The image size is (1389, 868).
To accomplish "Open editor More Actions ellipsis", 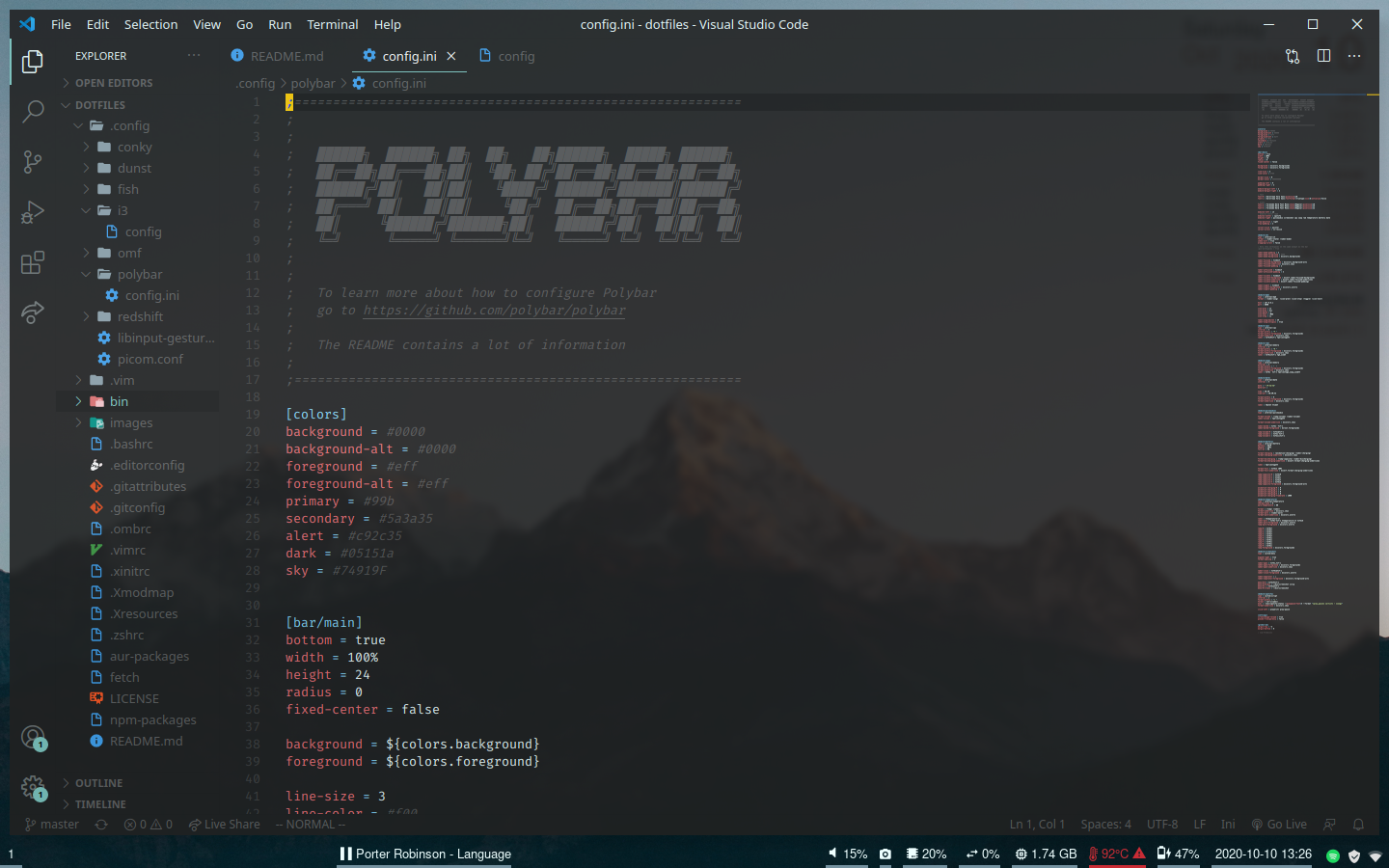I will click(1354, 56).
